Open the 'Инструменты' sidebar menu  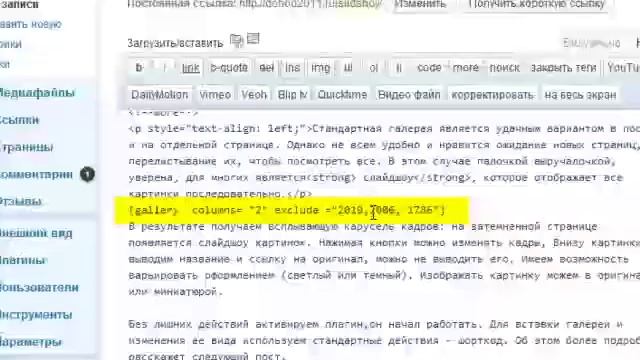click(36, 315)
